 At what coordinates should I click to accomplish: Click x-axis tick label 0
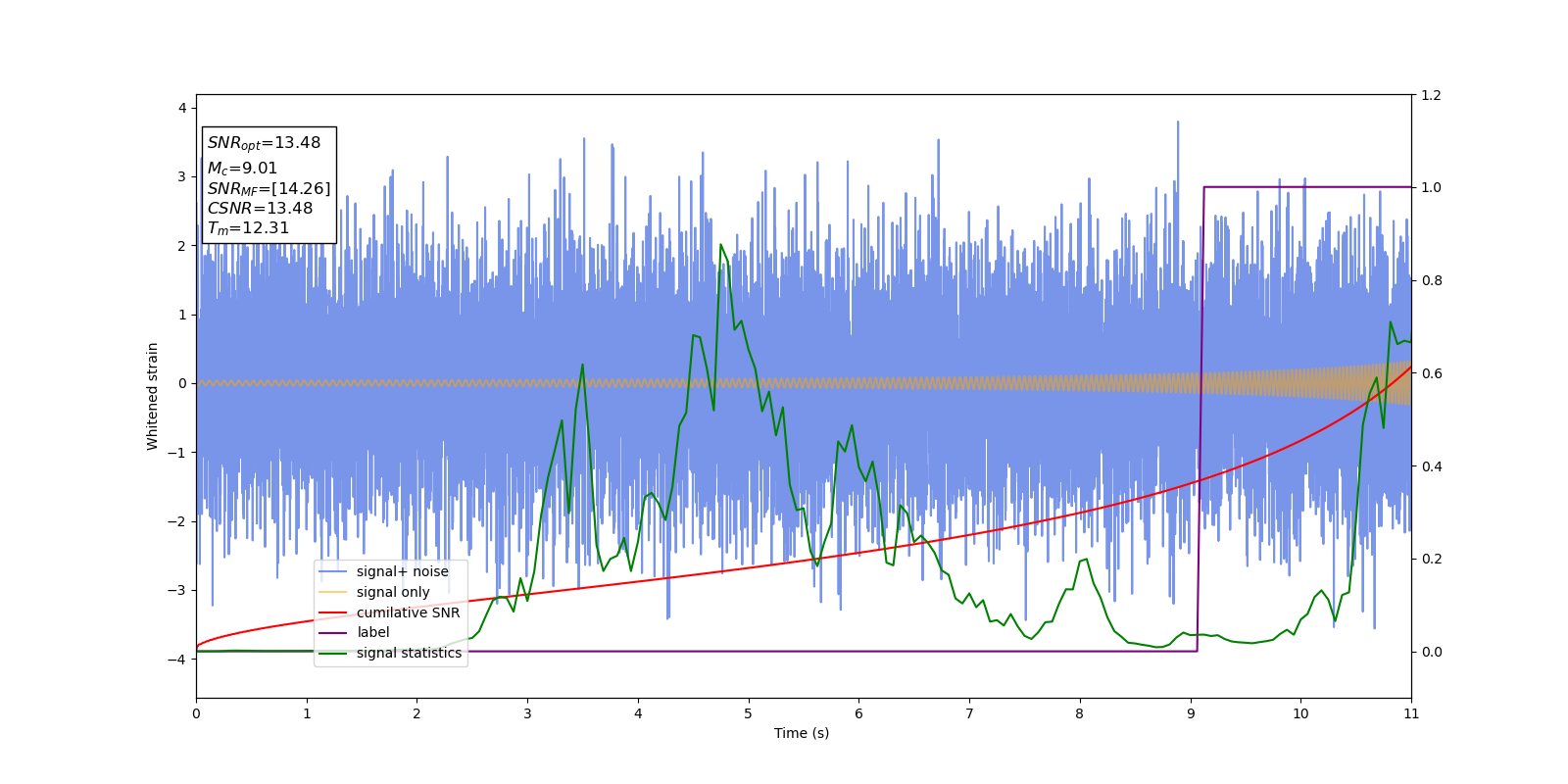click(x=196, y=713)
